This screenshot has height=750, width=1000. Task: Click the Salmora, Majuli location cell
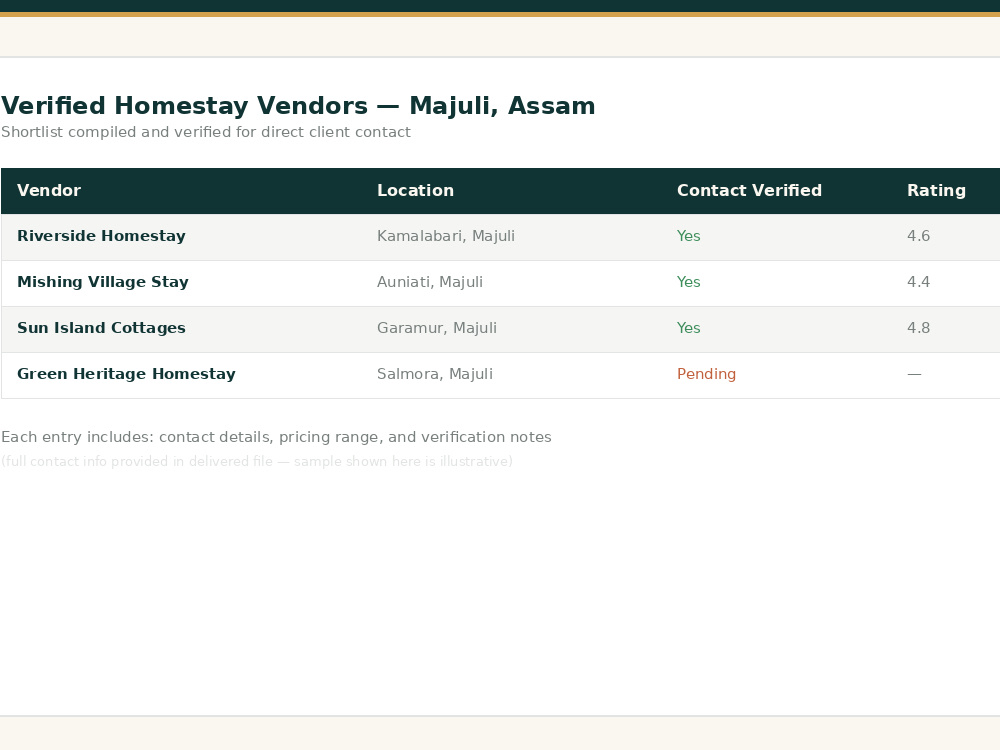(435, 374)
